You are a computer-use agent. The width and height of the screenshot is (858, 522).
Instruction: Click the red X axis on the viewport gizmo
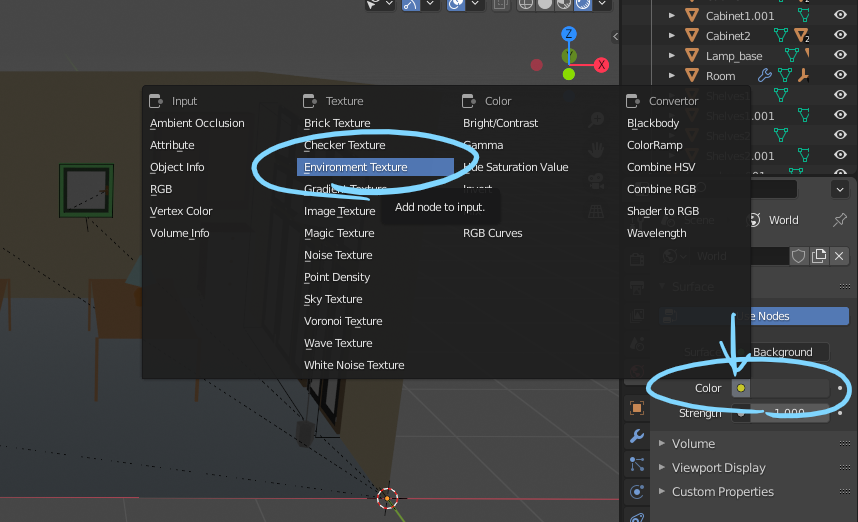(601, 65)
